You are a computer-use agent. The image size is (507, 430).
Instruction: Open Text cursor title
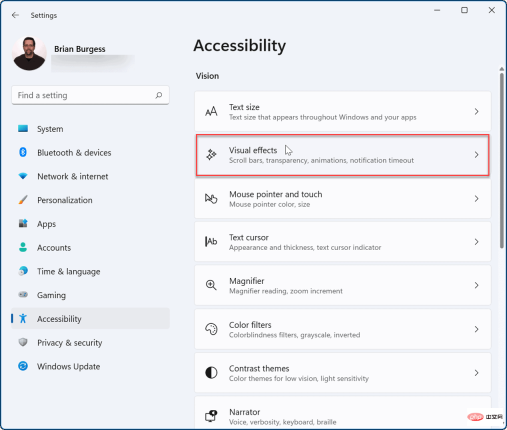(249, 237)
